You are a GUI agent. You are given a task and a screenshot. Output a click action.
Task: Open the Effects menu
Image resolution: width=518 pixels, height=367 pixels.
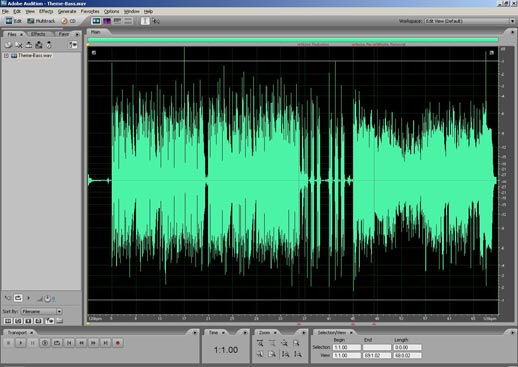point(46,11)
